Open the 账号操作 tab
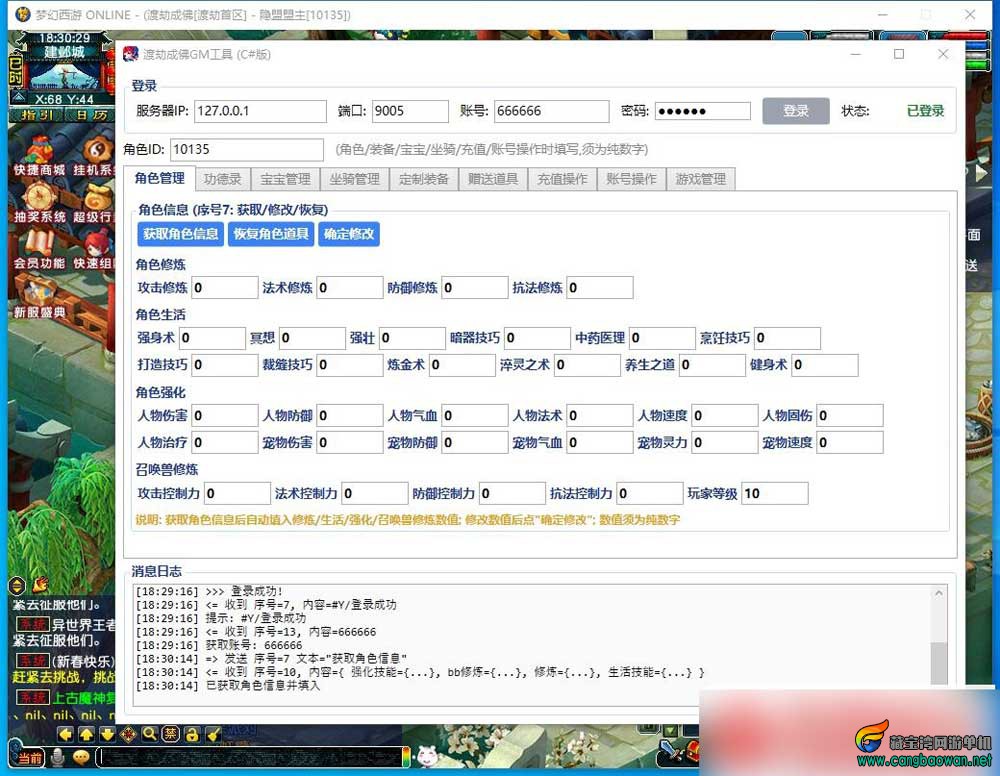 tap(631, 179)
